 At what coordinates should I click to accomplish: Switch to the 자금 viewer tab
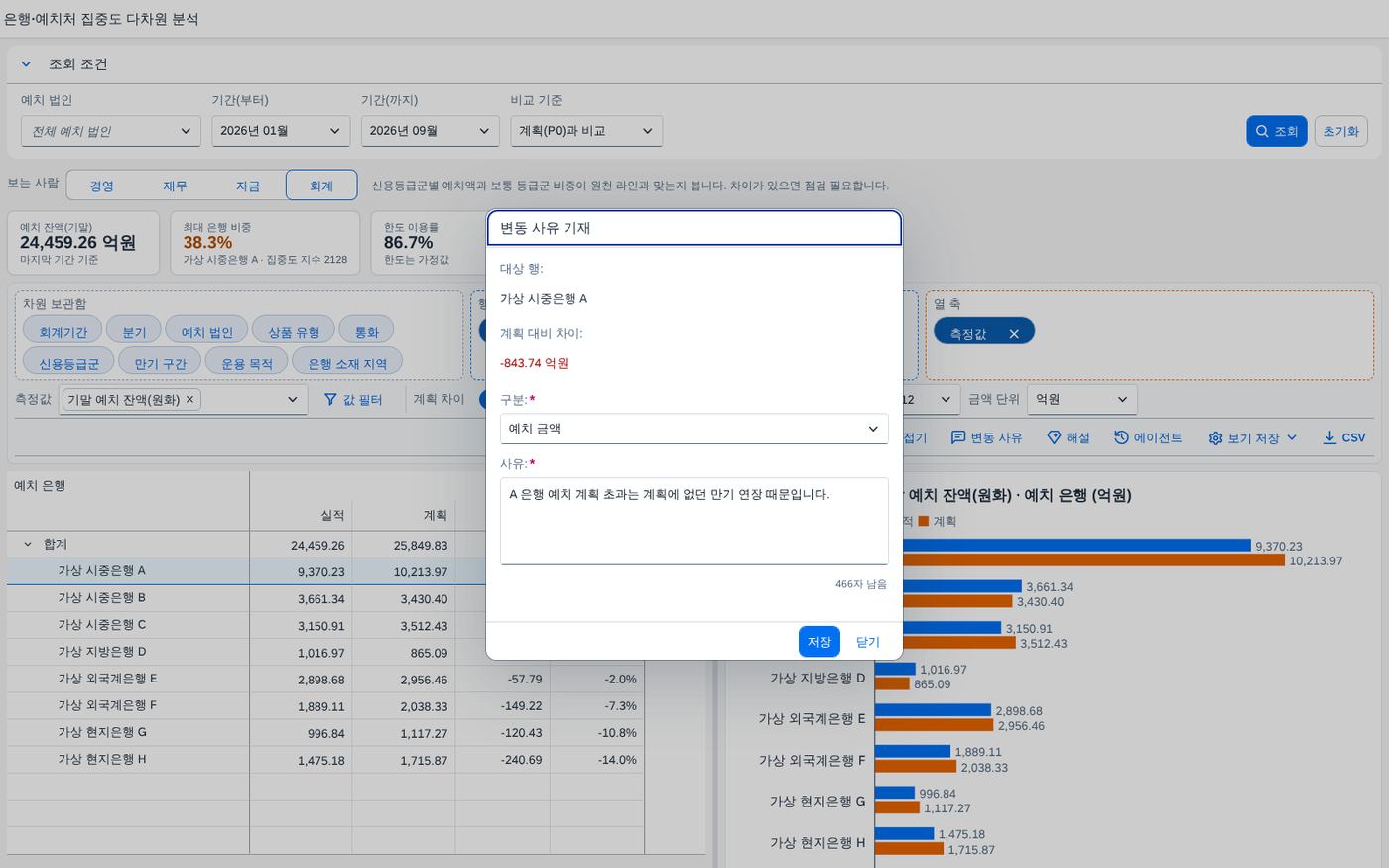click(x=248, y=186)
